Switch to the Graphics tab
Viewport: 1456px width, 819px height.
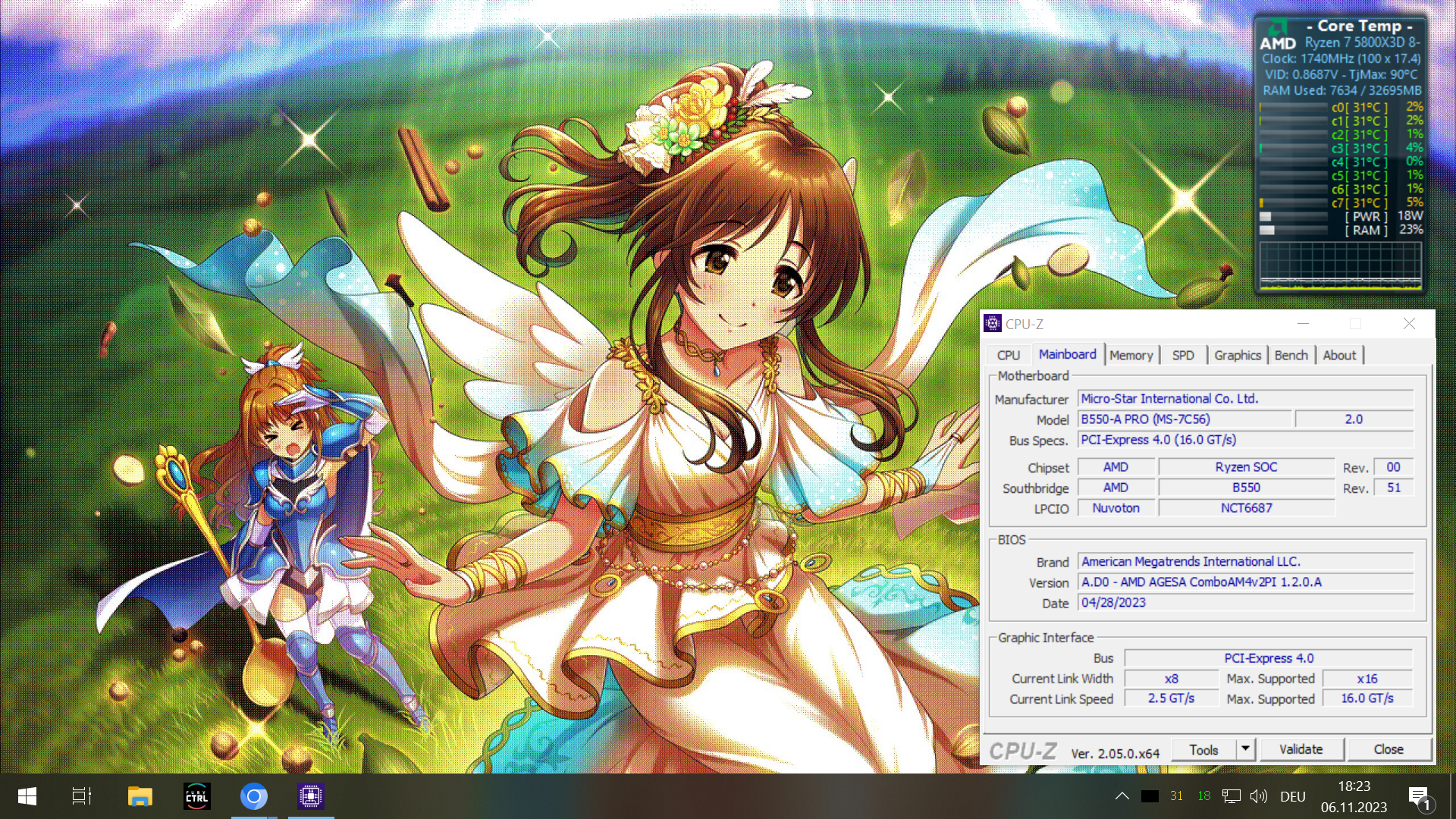coord(1237,355)
